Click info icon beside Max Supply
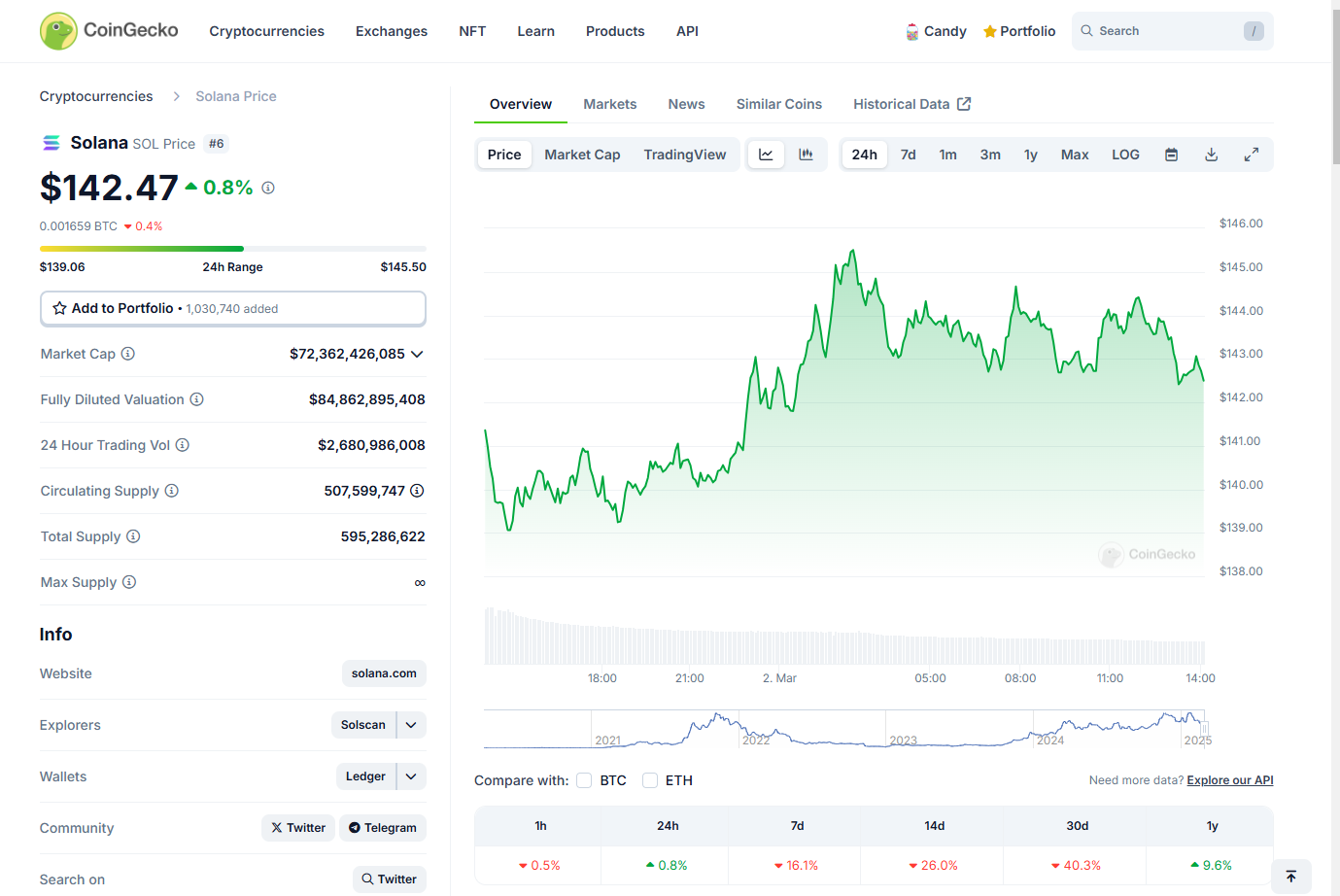 [x=129, y=582]
